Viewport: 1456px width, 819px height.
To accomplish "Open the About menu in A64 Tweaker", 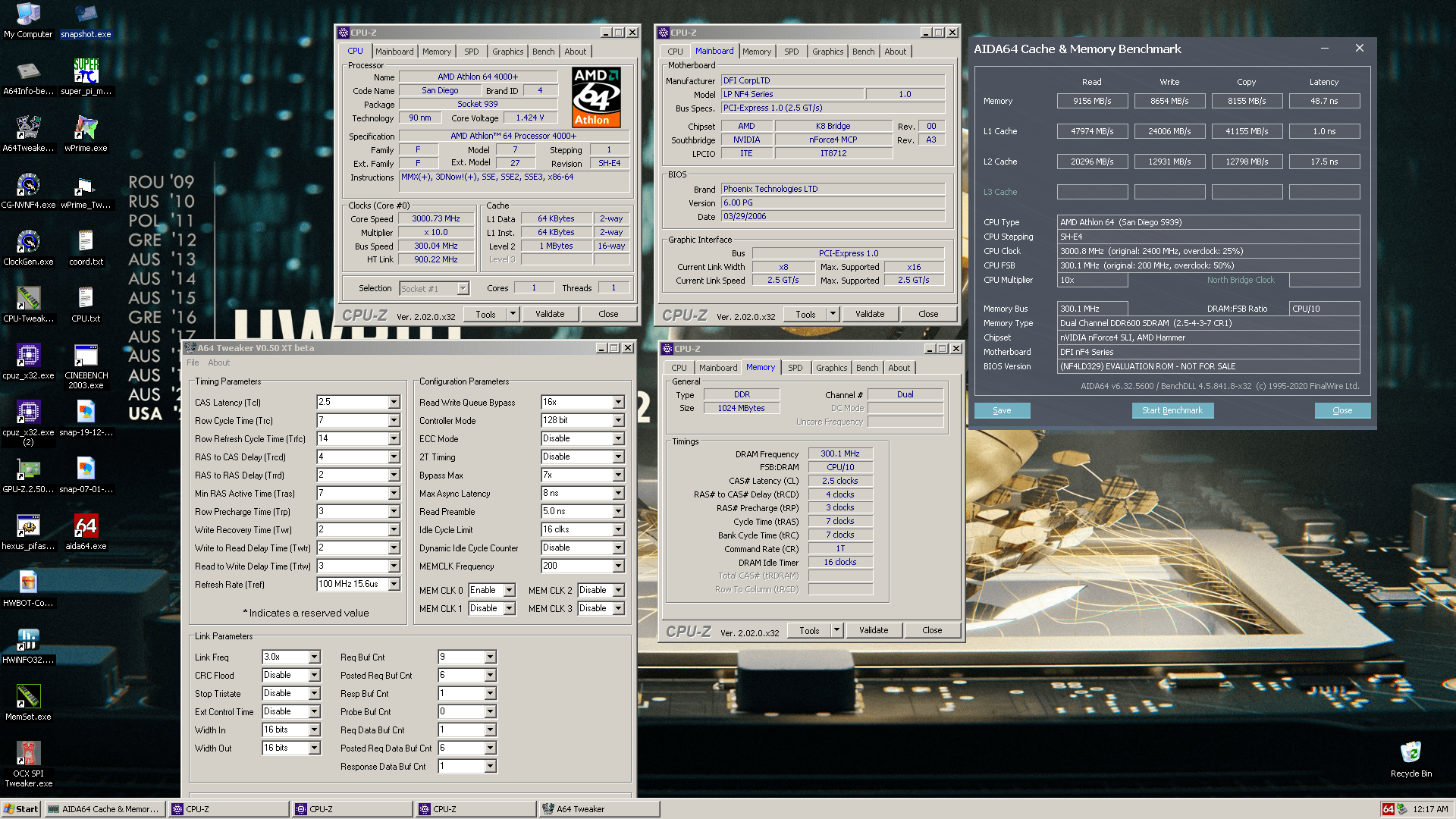I will pyautogui.click(x=218, y=362).
